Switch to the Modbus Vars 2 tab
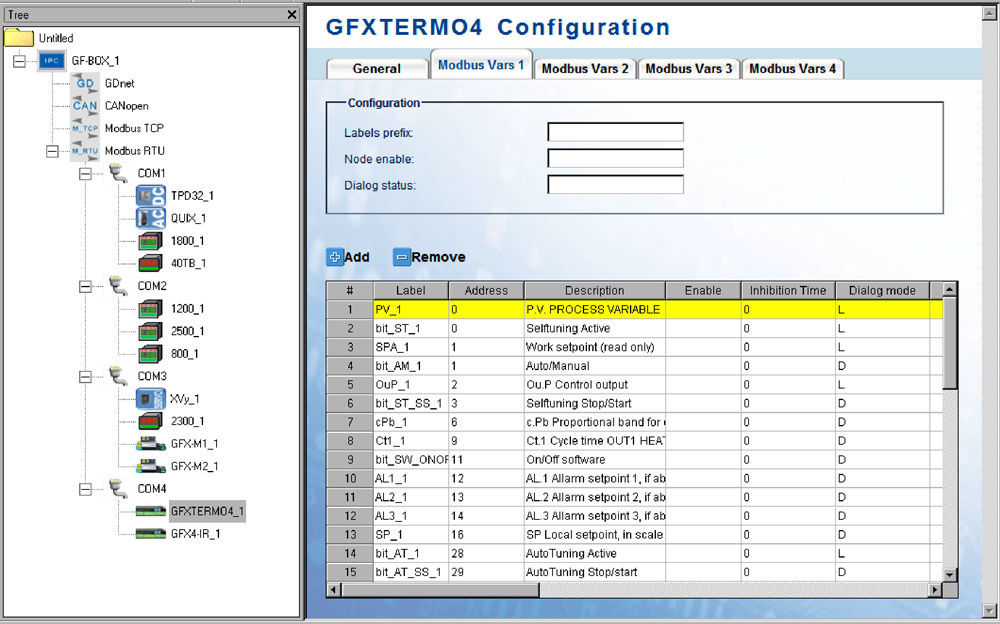This screenshot has height=624, width=1000. (x=585, y=68)
